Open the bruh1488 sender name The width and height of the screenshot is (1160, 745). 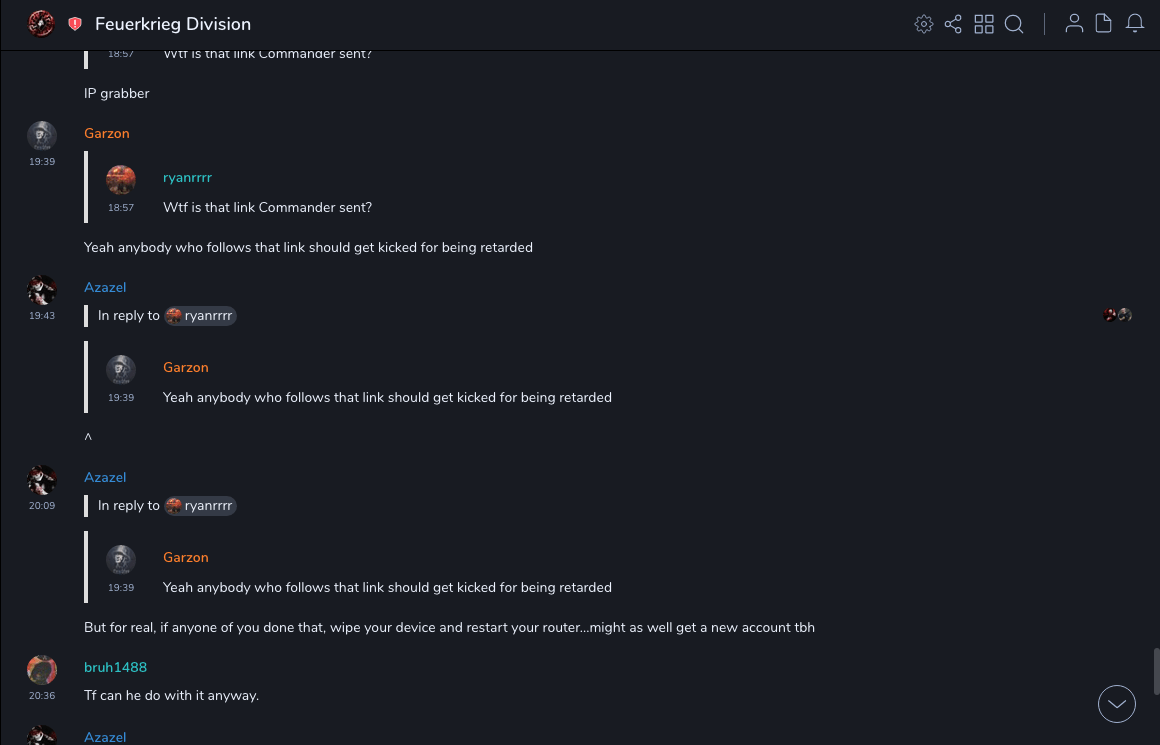click(115, 668)
